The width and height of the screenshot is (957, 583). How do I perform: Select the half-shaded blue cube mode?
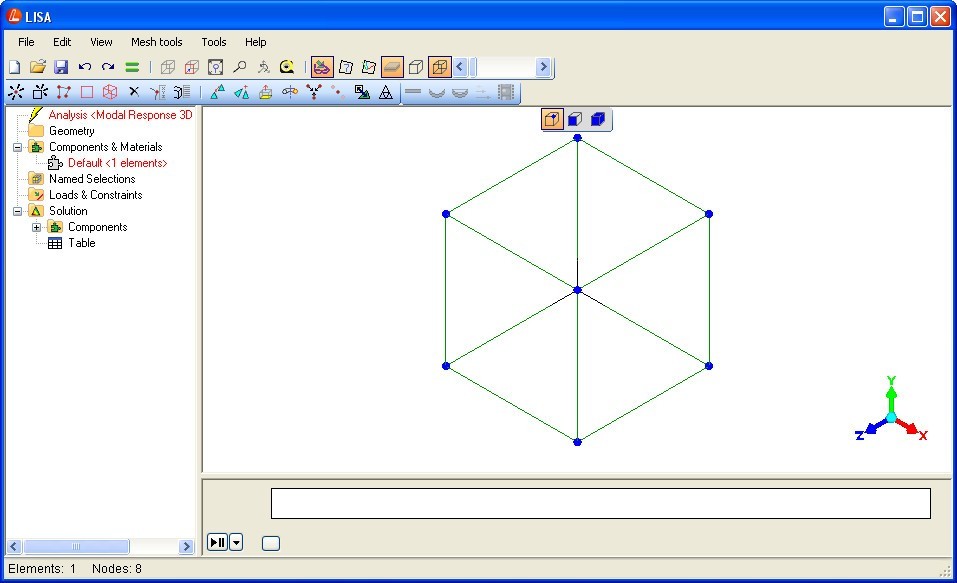click(575, 119)
